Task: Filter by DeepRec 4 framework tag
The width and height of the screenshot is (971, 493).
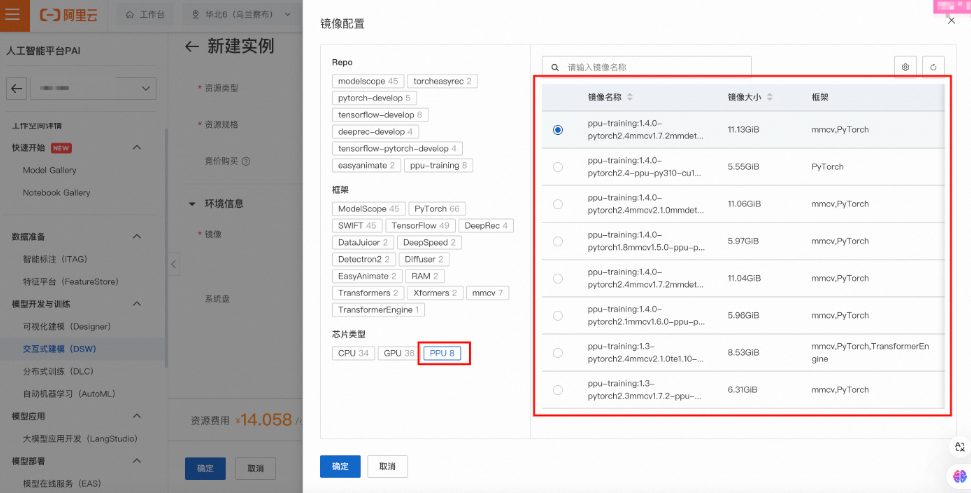Action: tap(486, 225)
